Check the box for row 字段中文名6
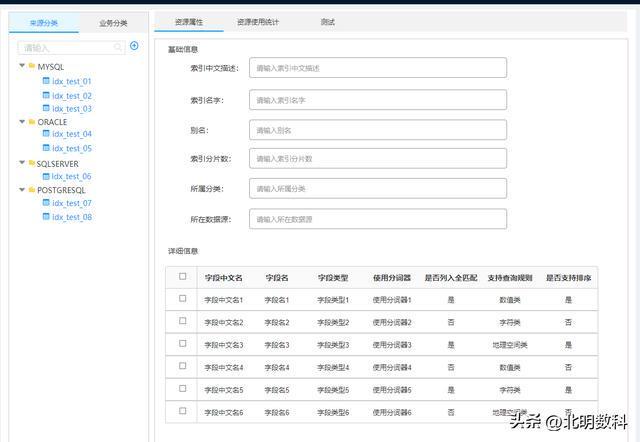 [x=182, y=411]
